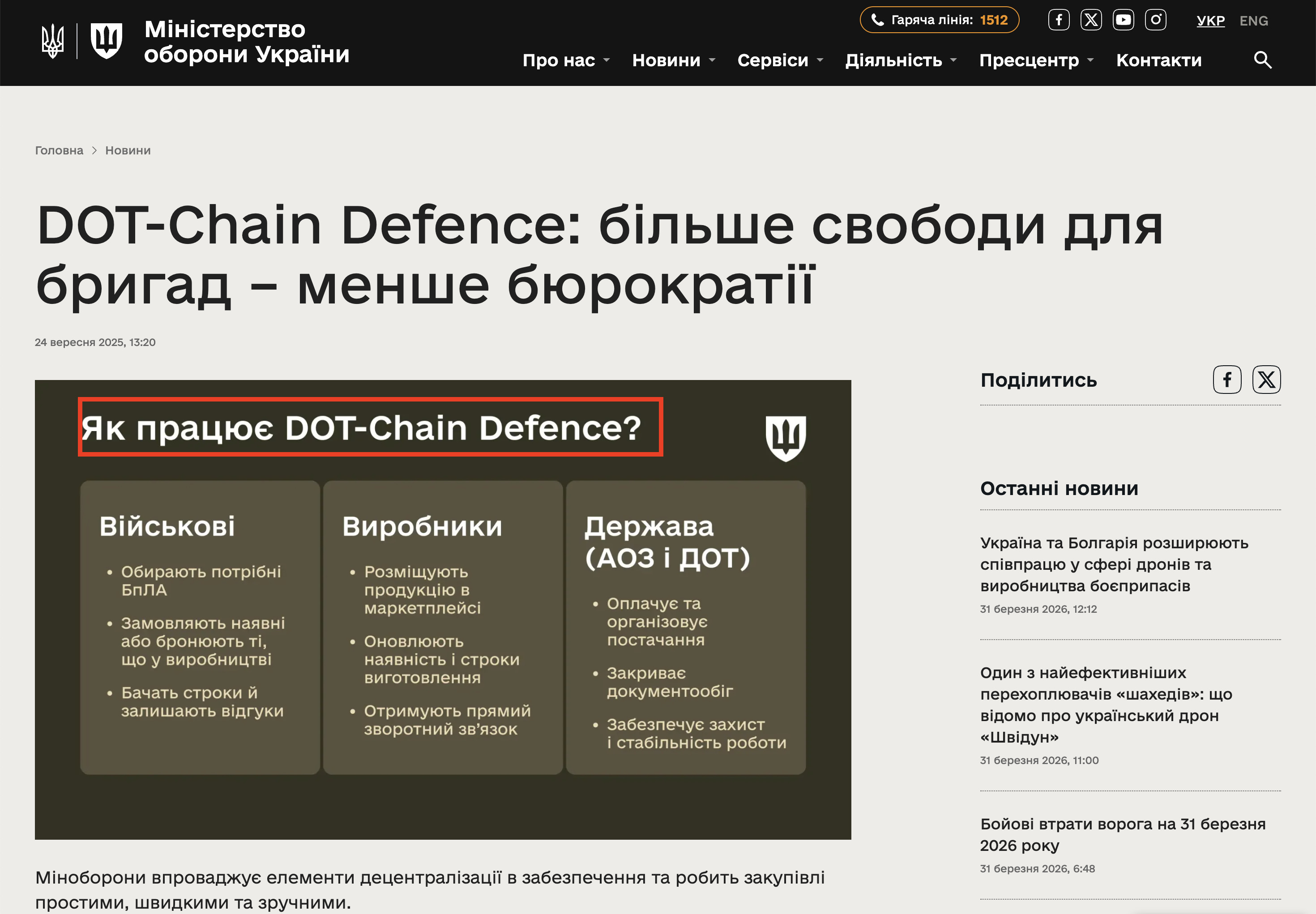
Task: Click the Ministry of Defence shield logo in header
Action: (107, 41)
